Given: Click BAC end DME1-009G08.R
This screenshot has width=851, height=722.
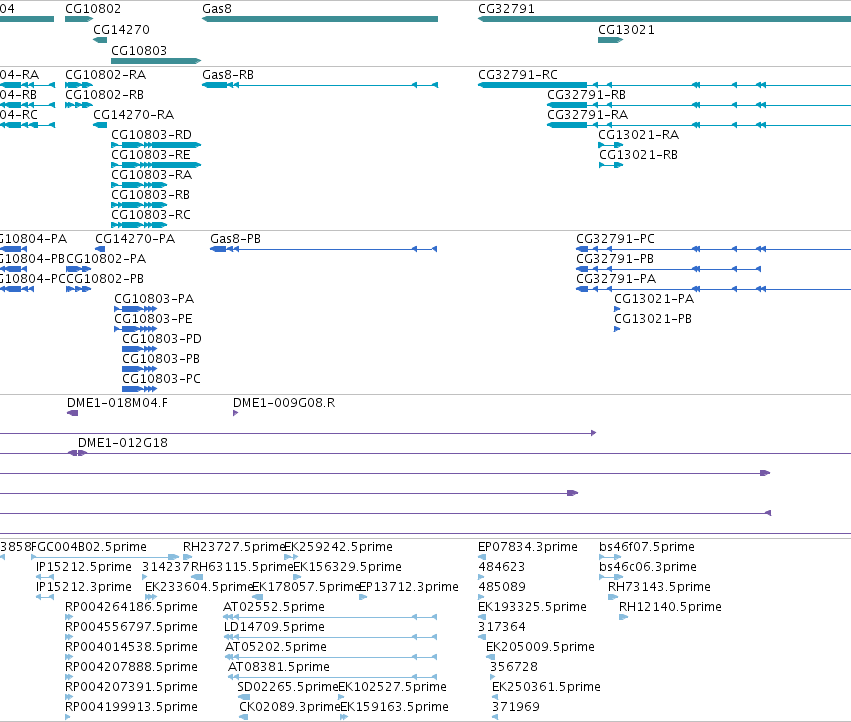Looking at the screenshot, I should tap(284, 403).
